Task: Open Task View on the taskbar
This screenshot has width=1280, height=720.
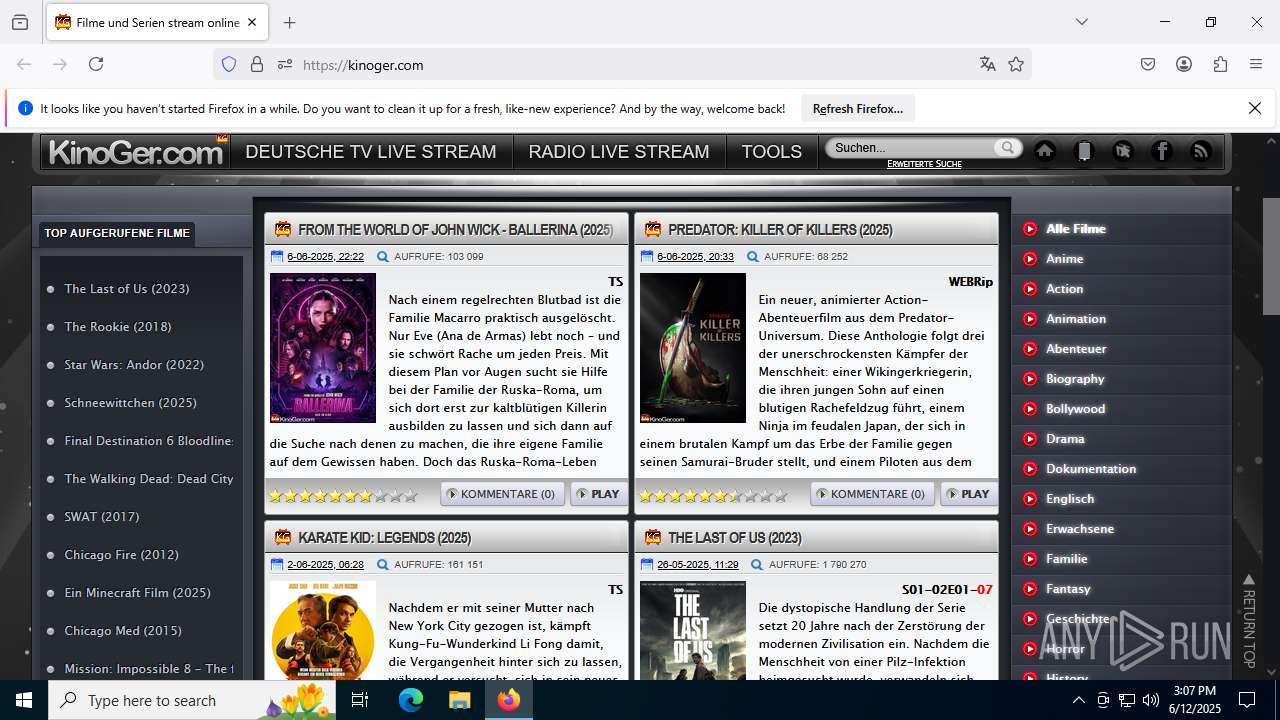Action: click(x=360, y=700)
